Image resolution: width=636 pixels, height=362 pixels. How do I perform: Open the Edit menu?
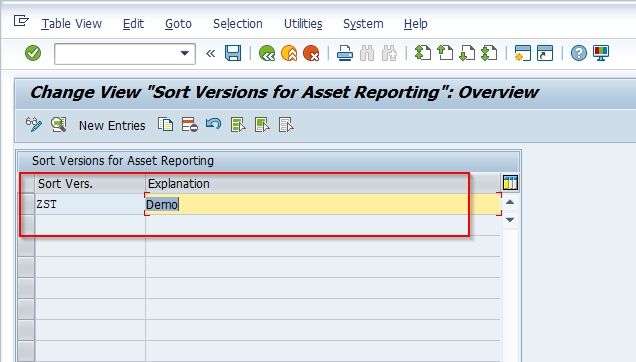133,24
